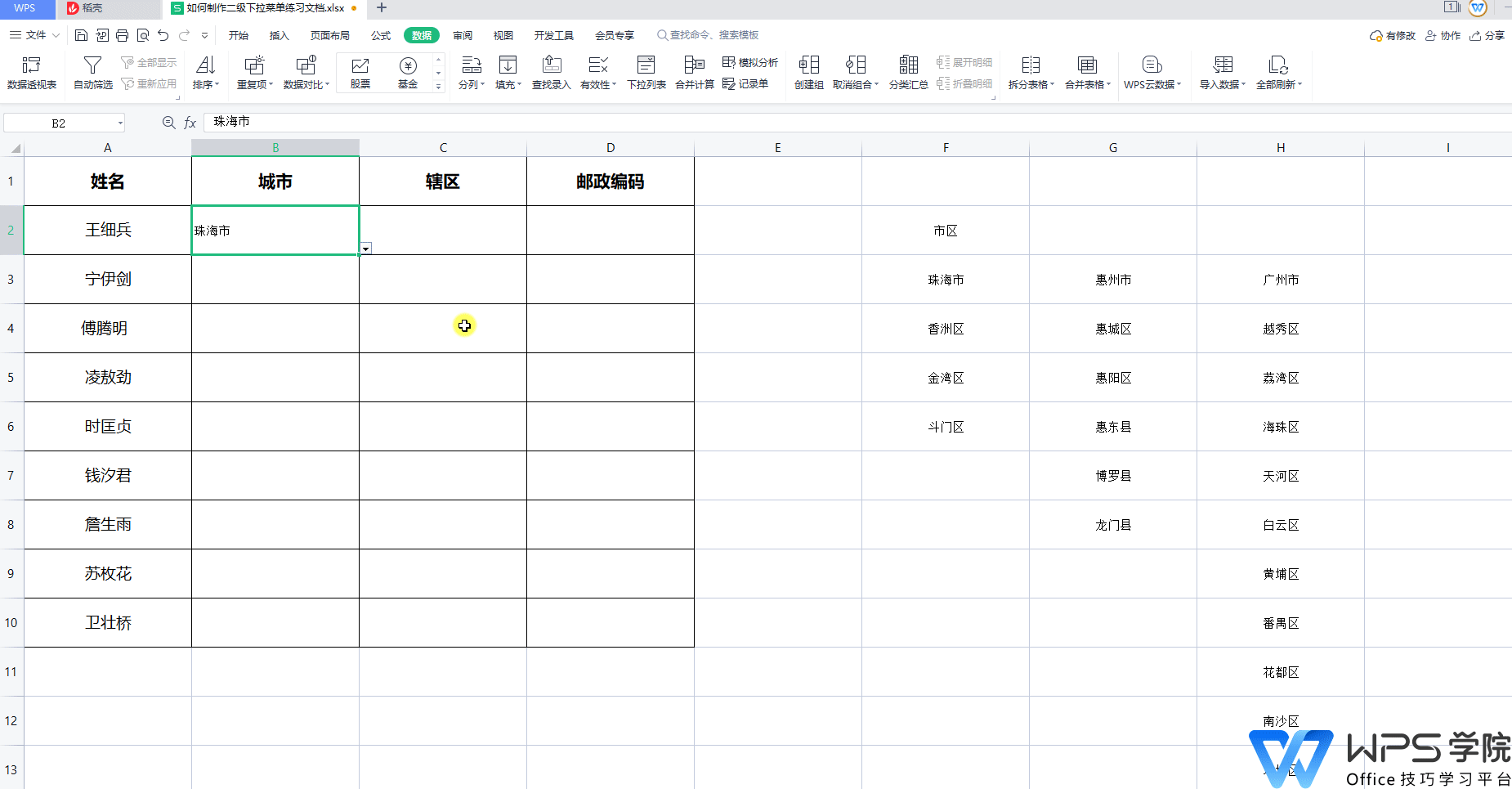Insert a 下拉列表 dropdown list
The height and width of the screenshot is (789, 1512).
tap(646, 72)
